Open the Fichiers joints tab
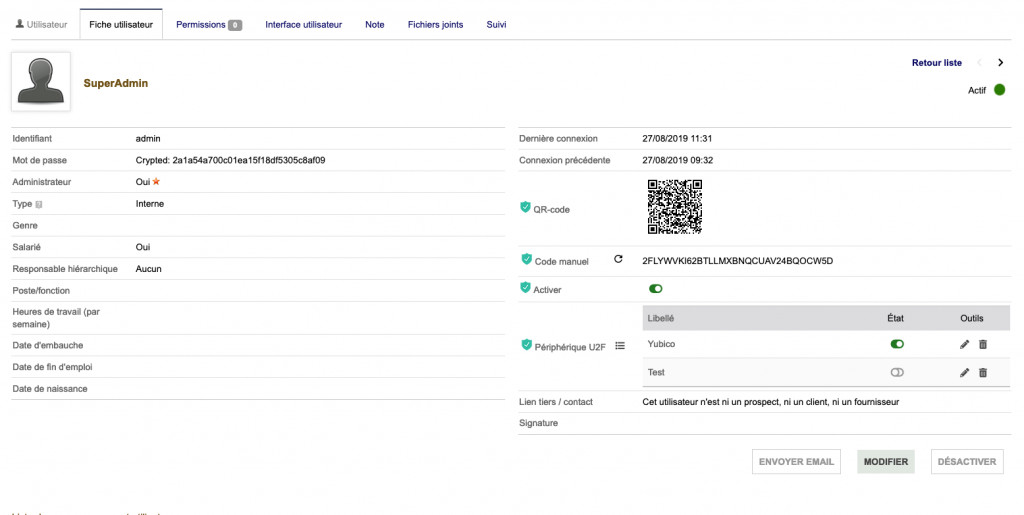Screen dimensions: 1024x515 (x=435, y=25)
